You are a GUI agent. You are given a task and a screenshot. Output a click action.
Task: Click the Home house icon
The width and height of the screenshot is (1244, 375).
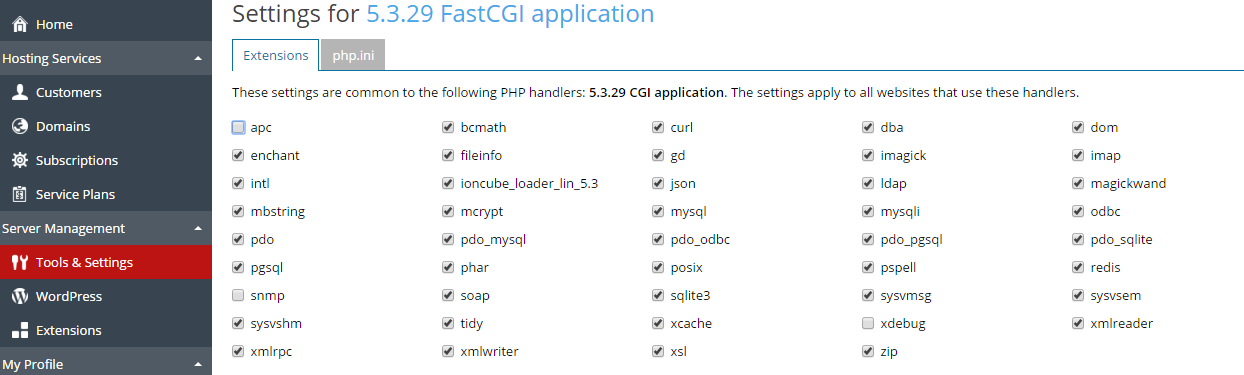[x=19, y=24]
